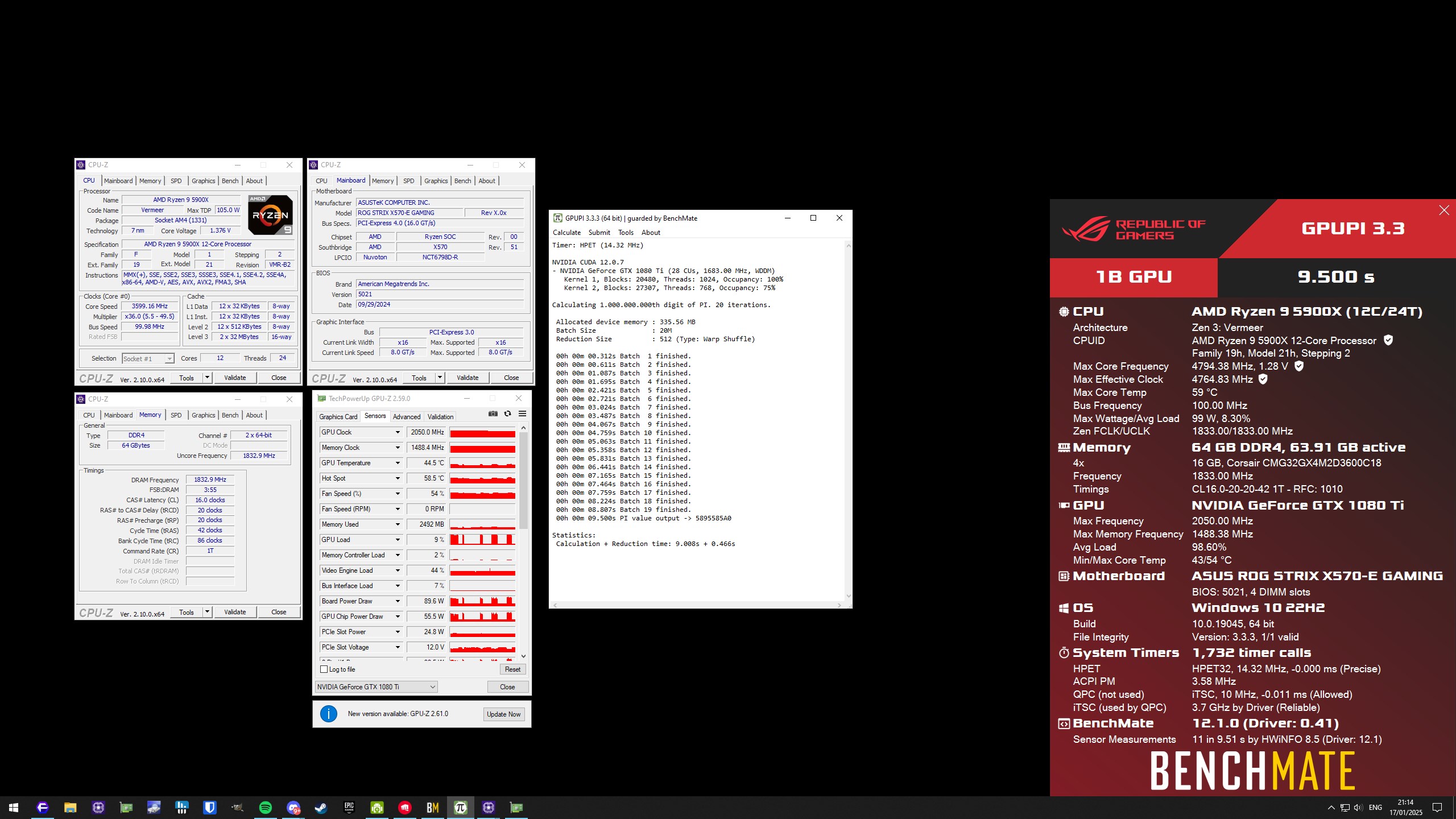Image resolution: width=1456 pixels, height=819 pixels.
Task: Open the purple F taskbar icon
Action: point(42,808)
